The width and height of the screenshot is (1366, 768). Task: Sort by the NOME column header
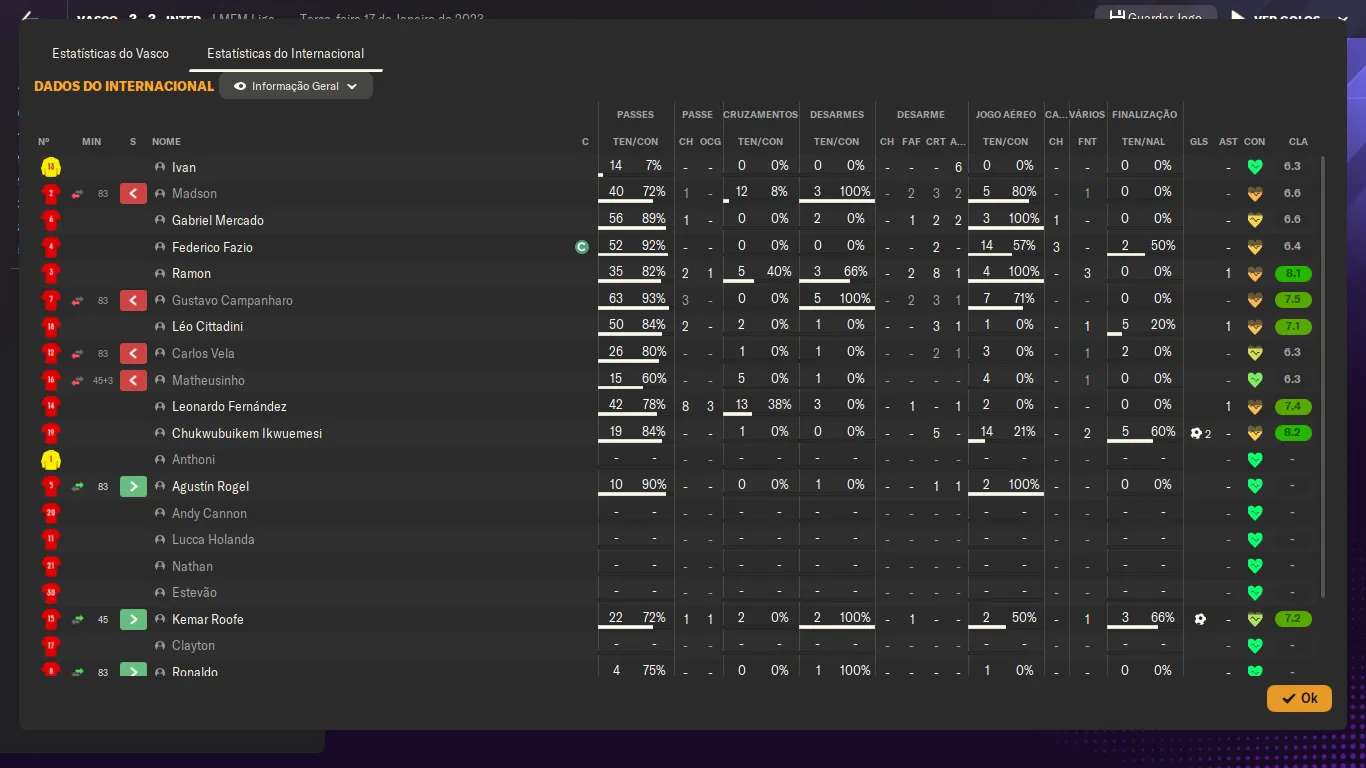166,141
